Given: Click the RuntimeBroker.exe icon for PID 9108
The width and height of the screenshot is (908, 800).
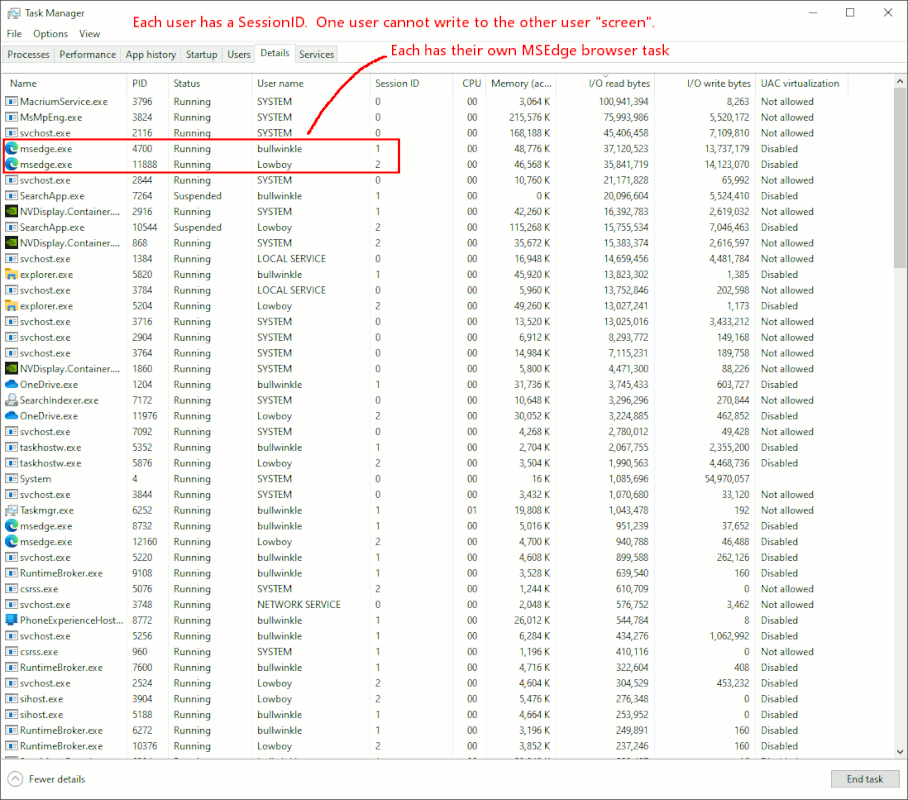Looking at the screenshot, I should 11,573.
